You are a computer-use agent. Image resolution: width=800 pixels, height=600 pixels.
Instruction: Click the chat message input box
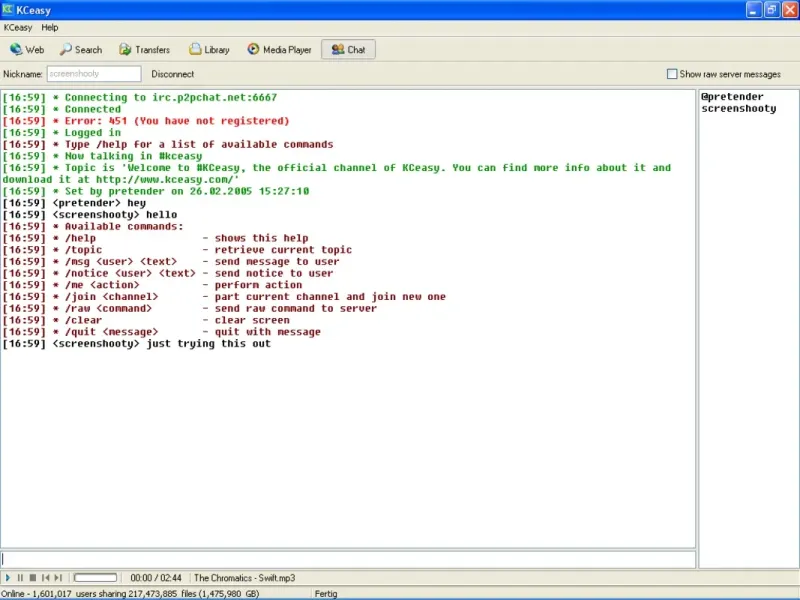[348, 559]
